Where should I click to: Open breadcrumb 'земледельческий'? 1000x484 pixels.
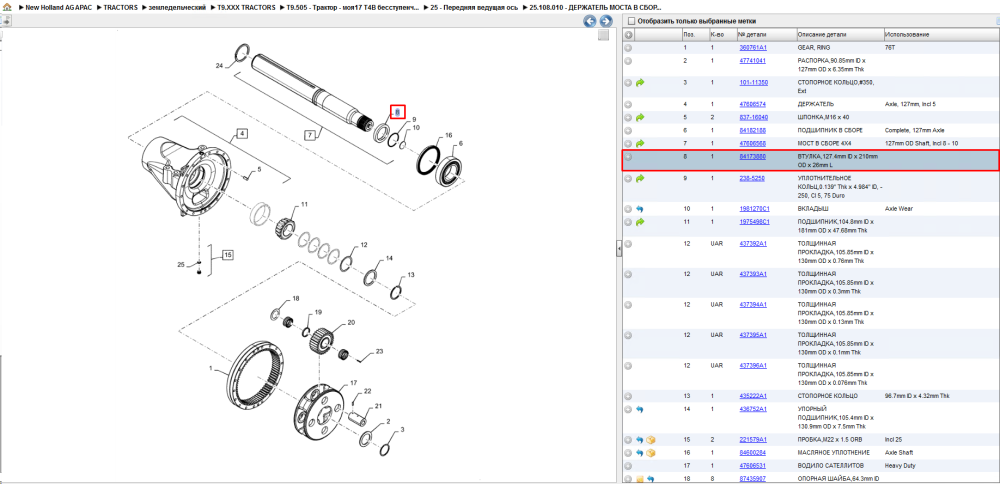point(178,7)
